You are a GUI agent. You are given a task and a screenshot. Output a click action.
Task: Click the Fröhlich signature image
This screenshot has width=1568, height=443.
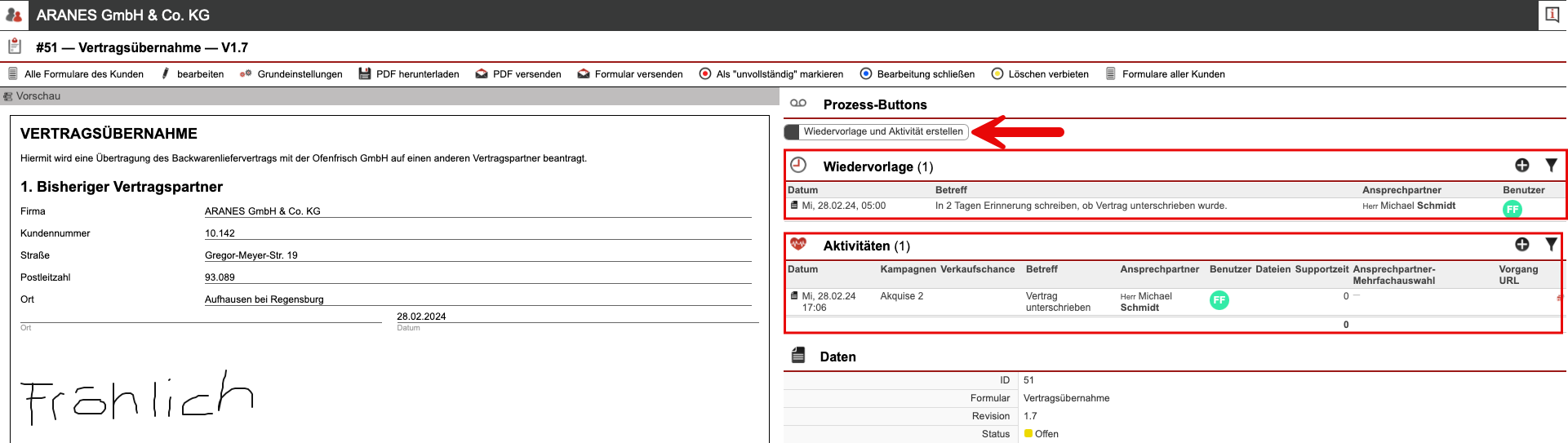(x=136, y=398)
